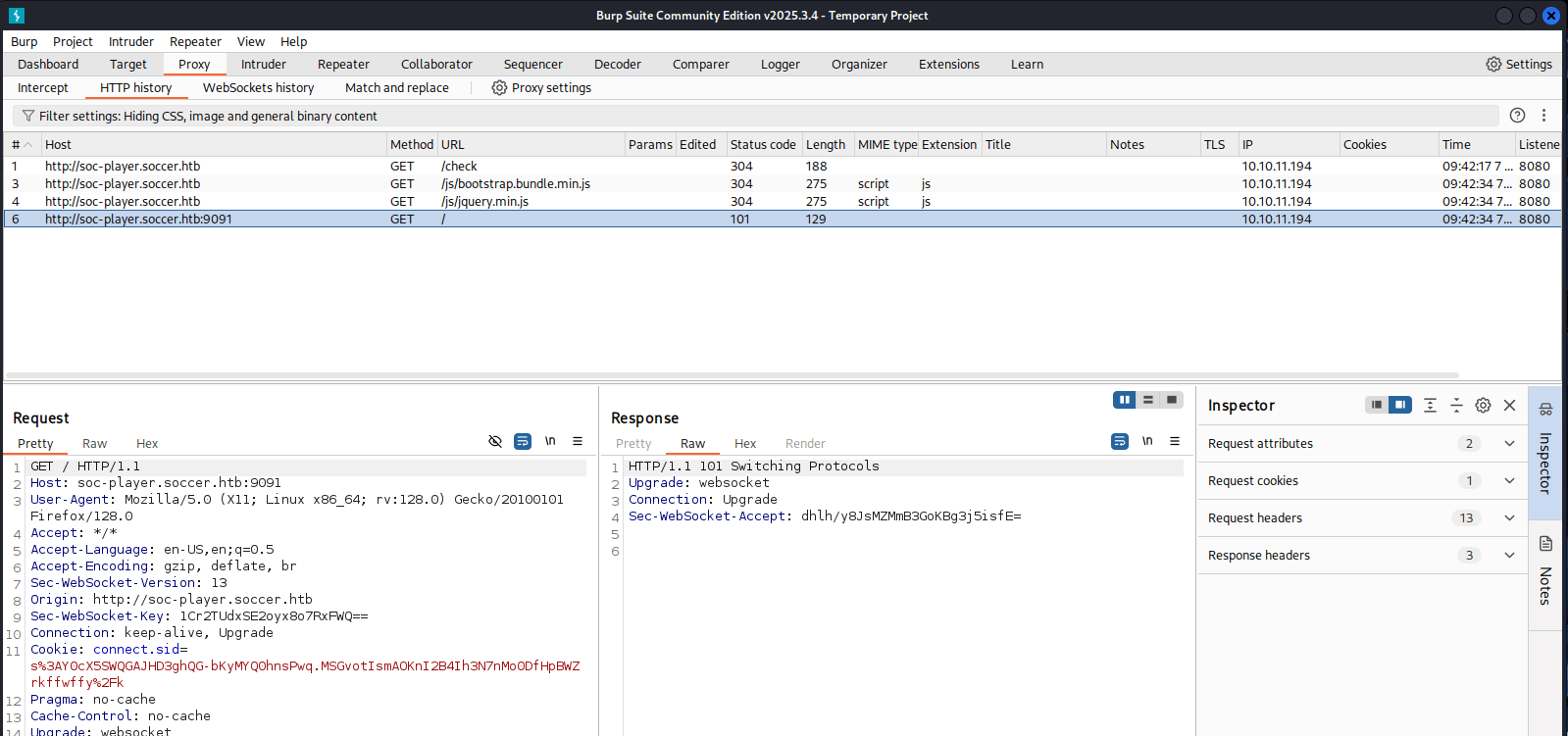Sort history by MIME type column
The width and height of the screenshot is (1568, 736).
[x=886, y=144]
